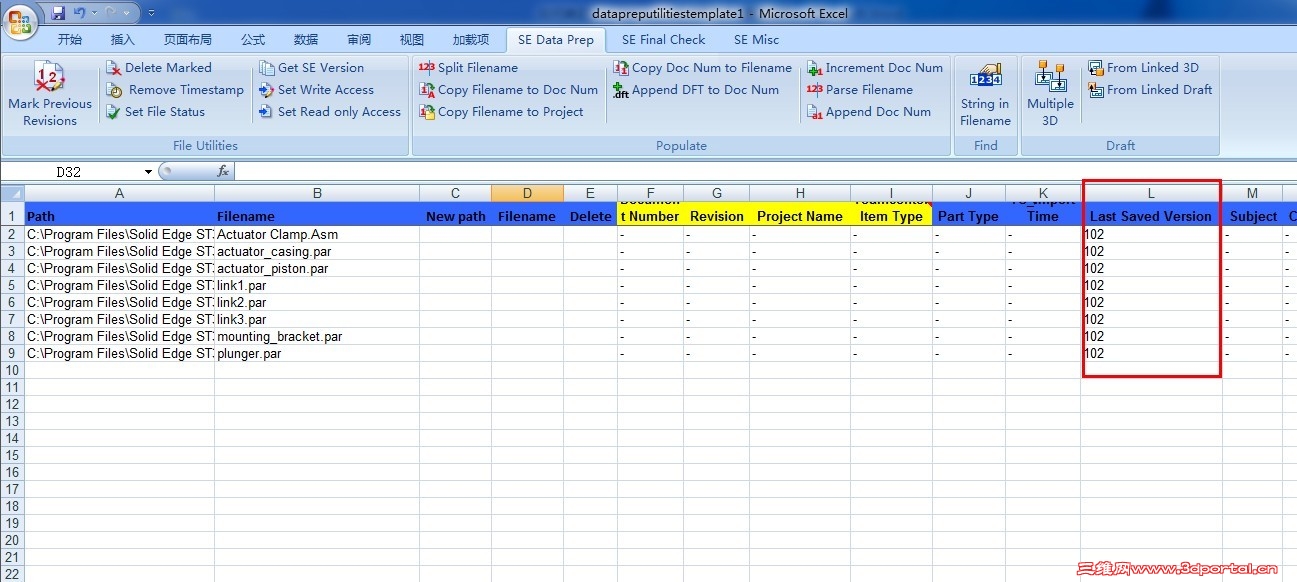Undo last action in quick access toolbar
Image resolution: width=1297 pixels, height=582 pixels.
(x=80, y=13)
